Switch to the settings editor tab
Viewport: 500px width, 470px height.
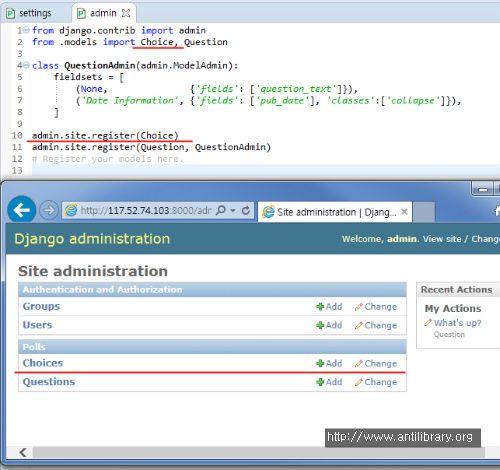[29, 13]
